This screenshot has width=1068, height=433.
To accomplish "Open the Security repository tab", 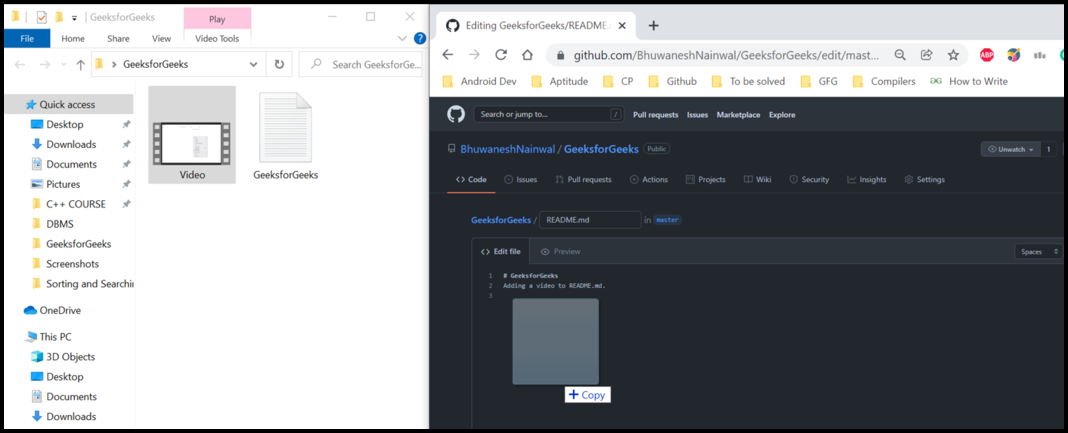I will click(x=809, y=180).
